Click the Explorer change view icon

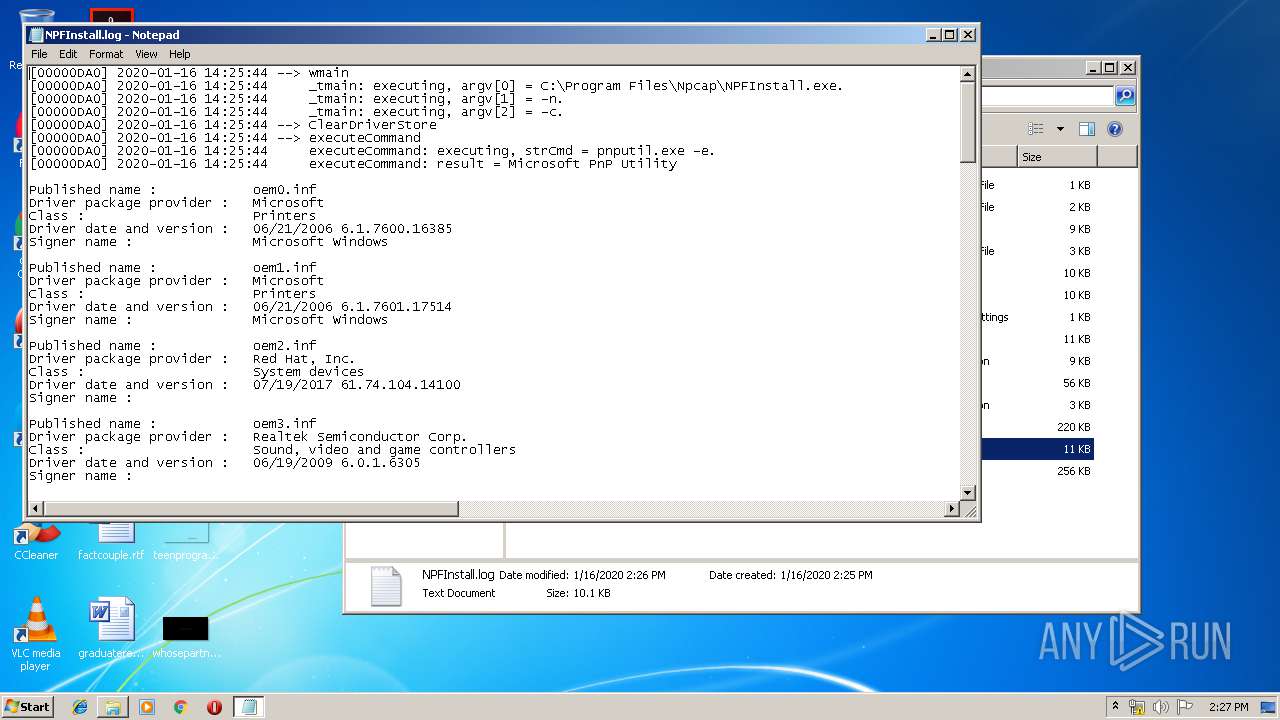coord(1036,129)
